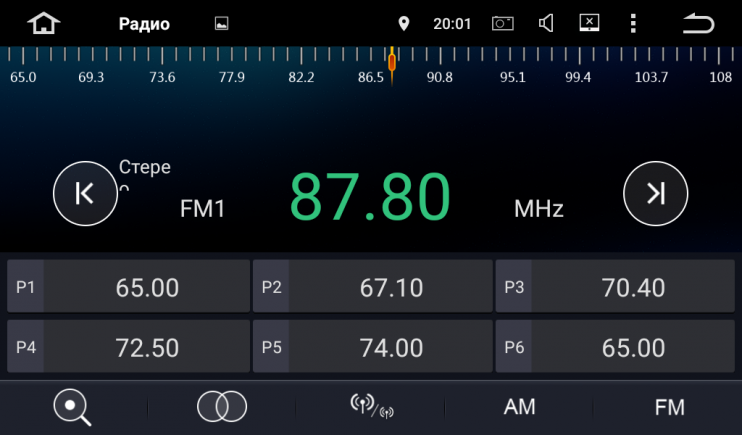Select preset P5 74.00
This screenshot has height=435, width=742.
372,346
